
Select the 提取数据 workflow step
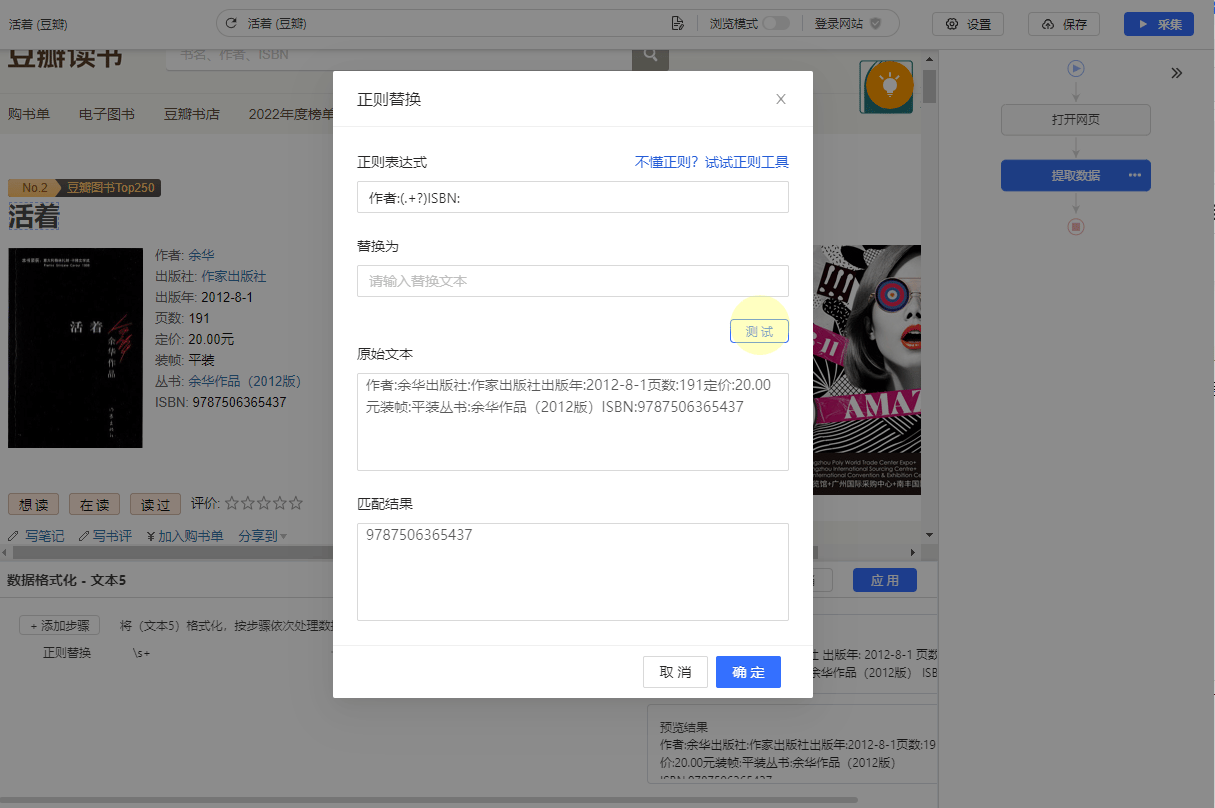click(x=1076, y=175)
